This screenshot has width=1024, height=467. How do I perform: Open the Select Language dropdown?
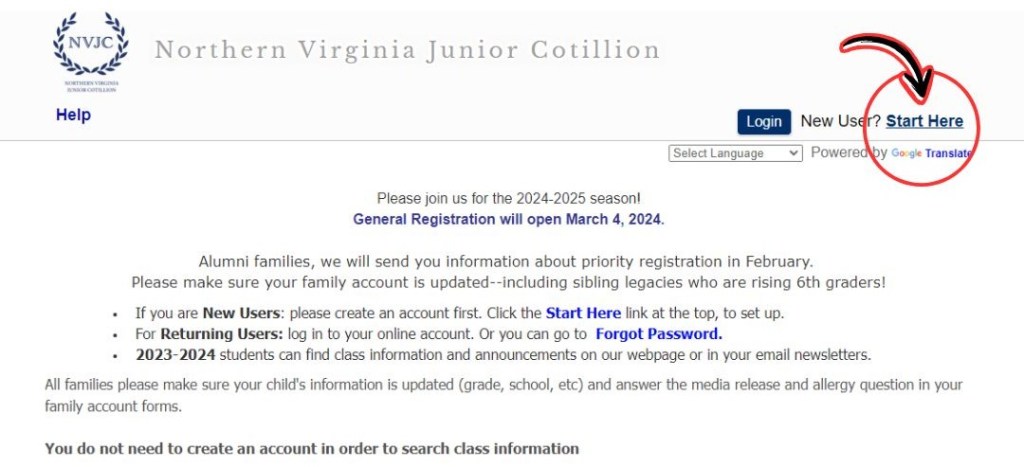735,153
